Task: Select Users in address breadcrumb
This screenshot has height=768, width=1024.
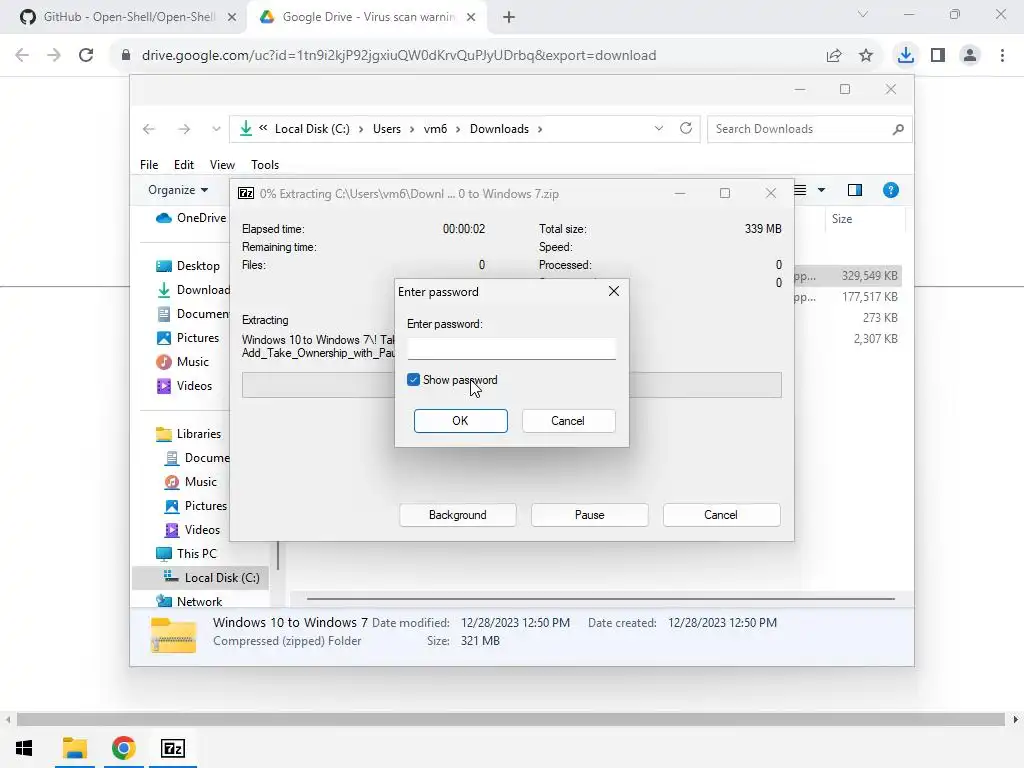Action: click(387, 129)
